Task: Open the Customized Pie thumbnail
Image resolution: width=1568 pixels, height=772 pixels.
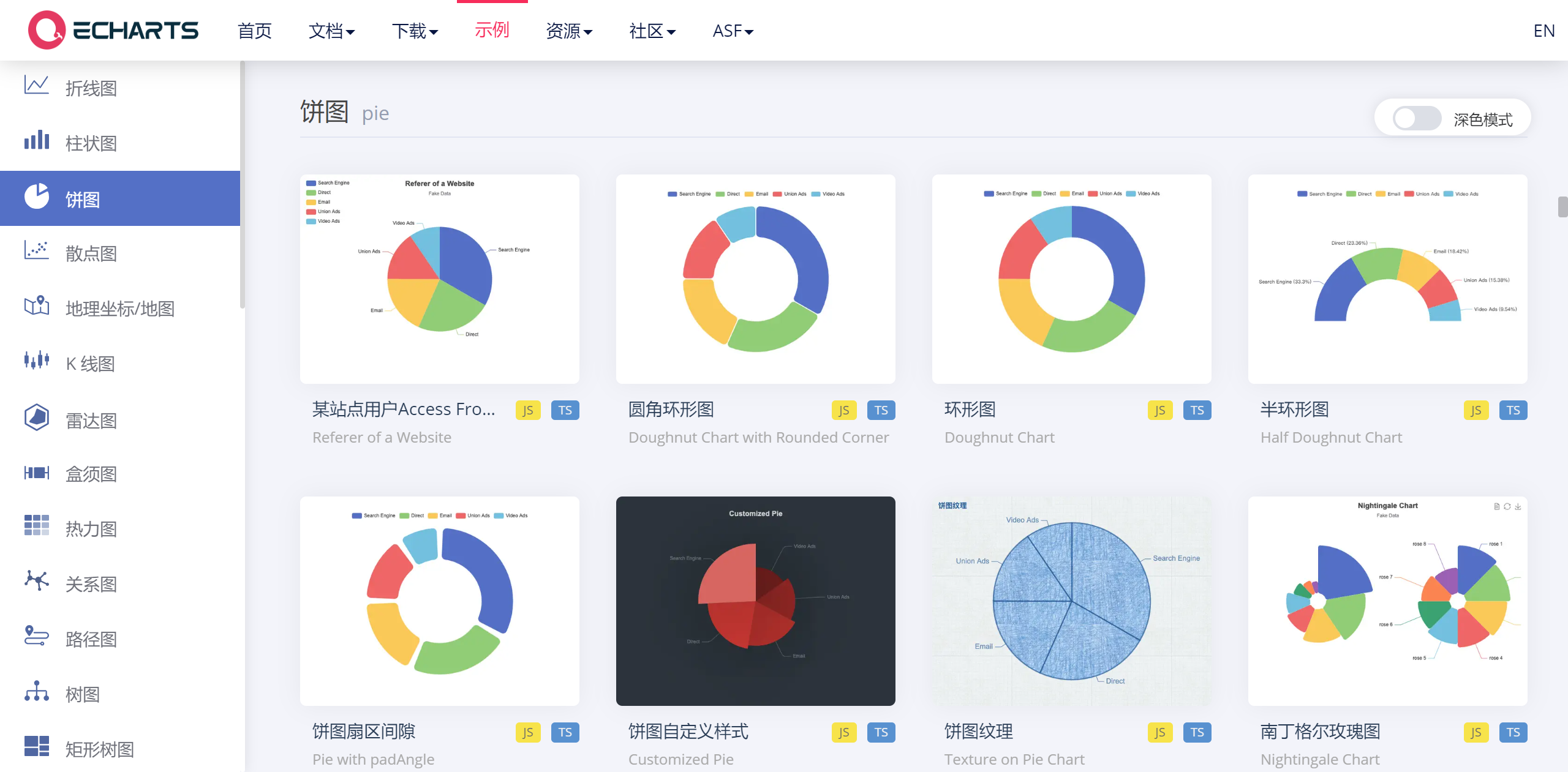Action: pyautogui.click(x=755, y=601)
